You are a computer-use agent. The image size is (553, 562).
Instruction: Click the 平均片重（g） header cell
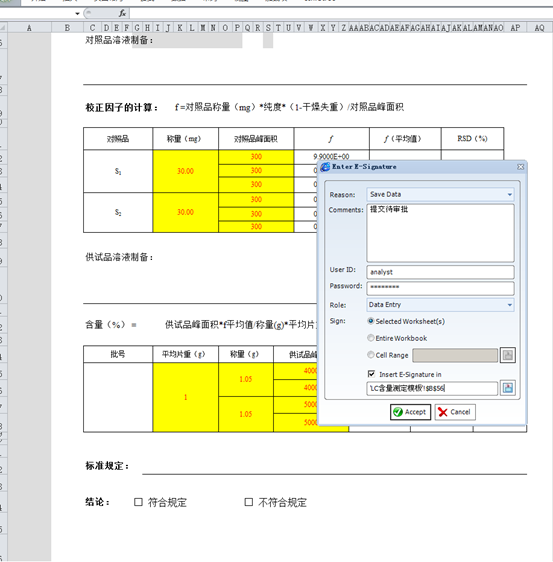click(x=185, y=354)
